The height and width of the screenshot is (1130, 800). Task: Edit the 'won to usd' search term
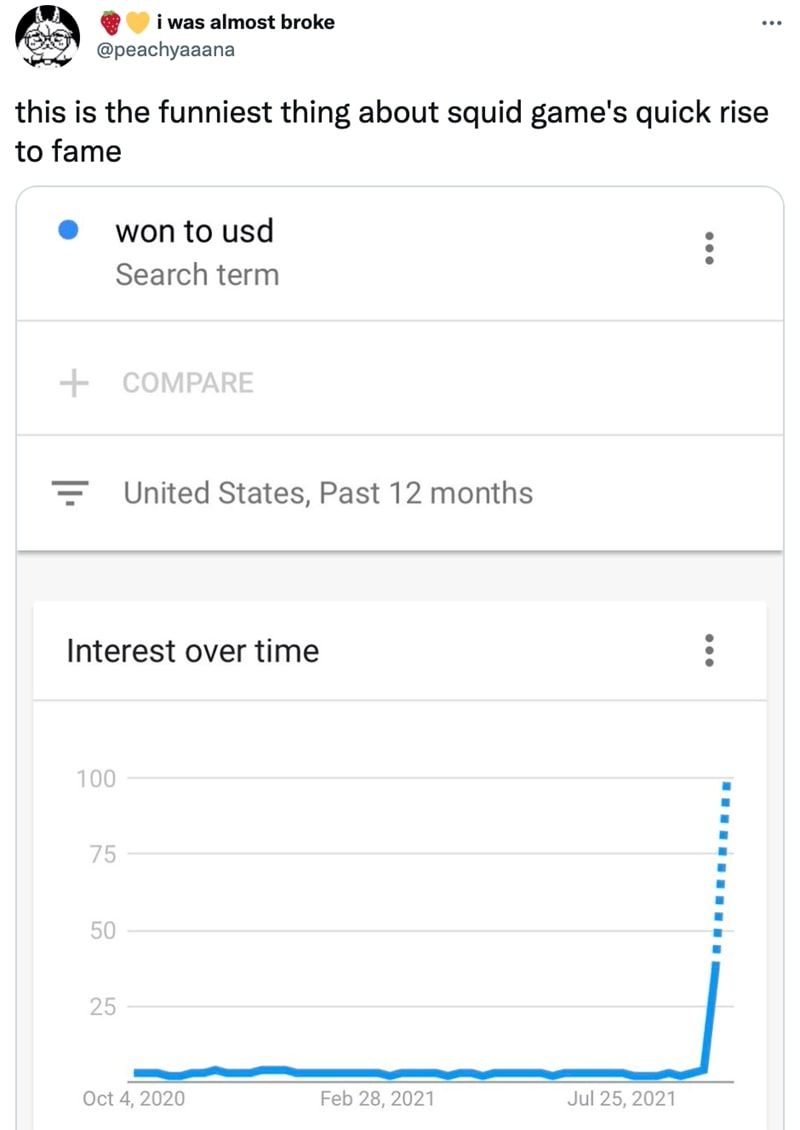(195, 231)
